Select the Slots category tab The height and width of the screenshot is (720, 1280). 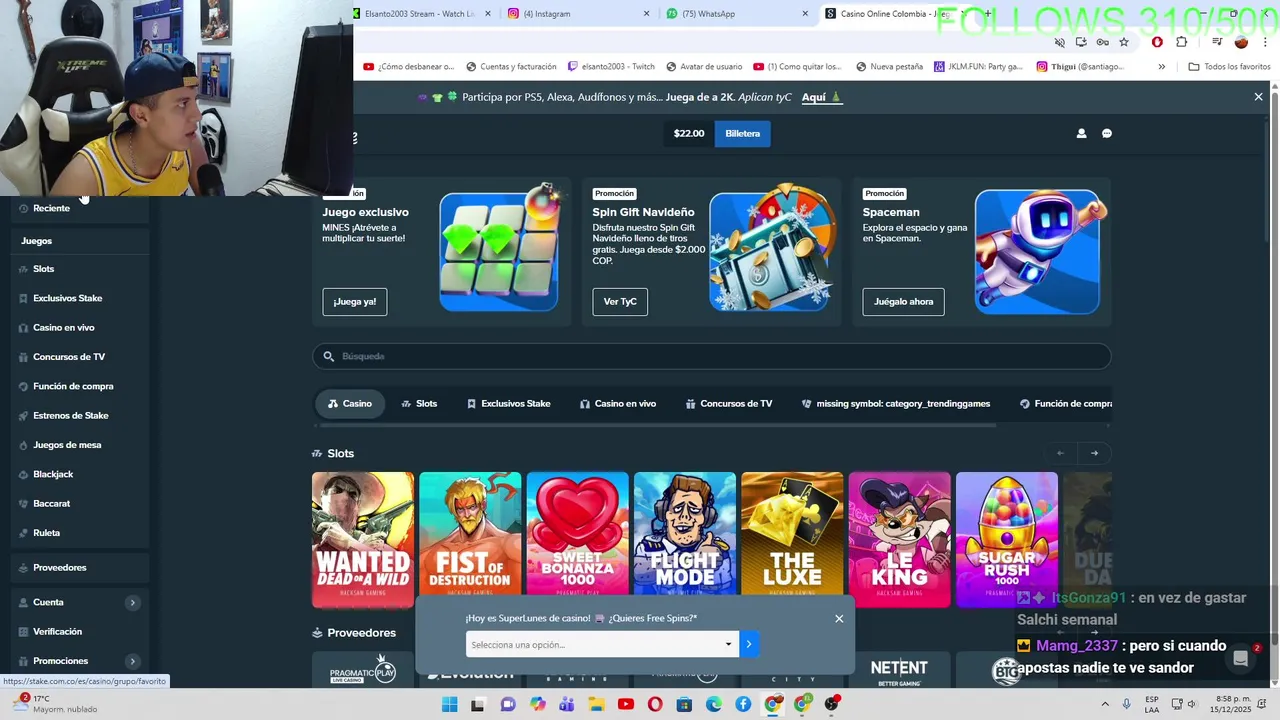pos(419,403)
